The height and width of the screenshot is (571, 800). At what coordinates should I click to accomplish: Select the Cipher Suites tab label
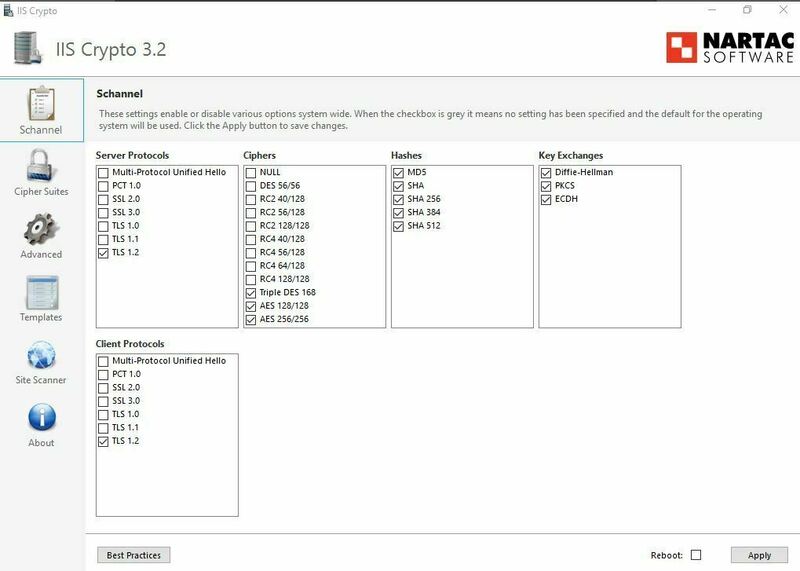pyautogui.click(x=41, y=192)
